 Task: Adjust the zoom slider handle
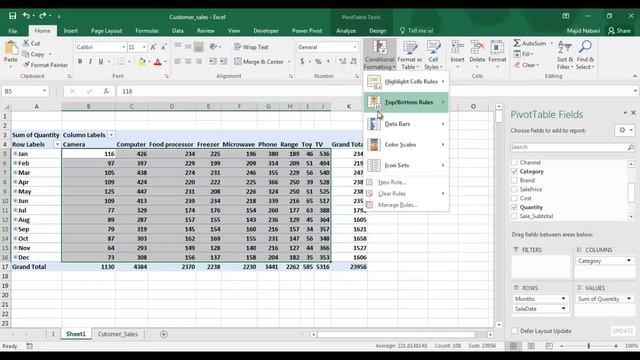pos(589,346)
